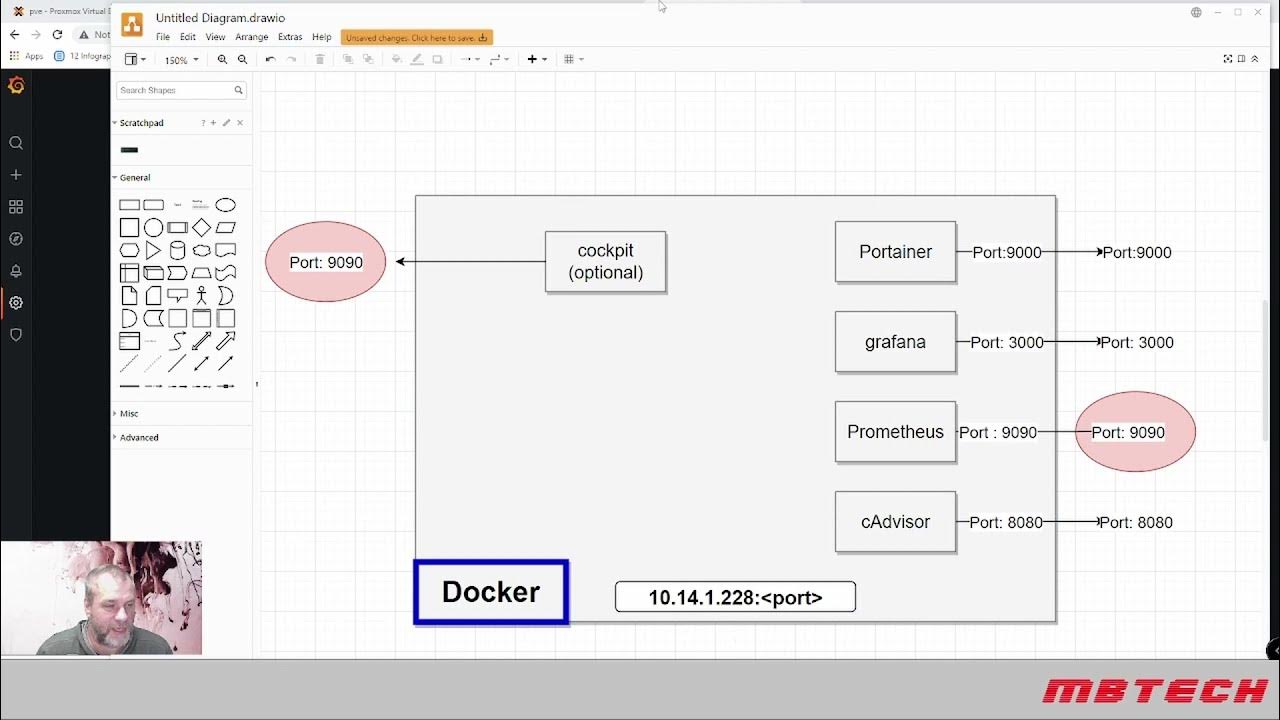Click the Grafana logo icon
Screen dimensions: 1280x720
point(16,86)
